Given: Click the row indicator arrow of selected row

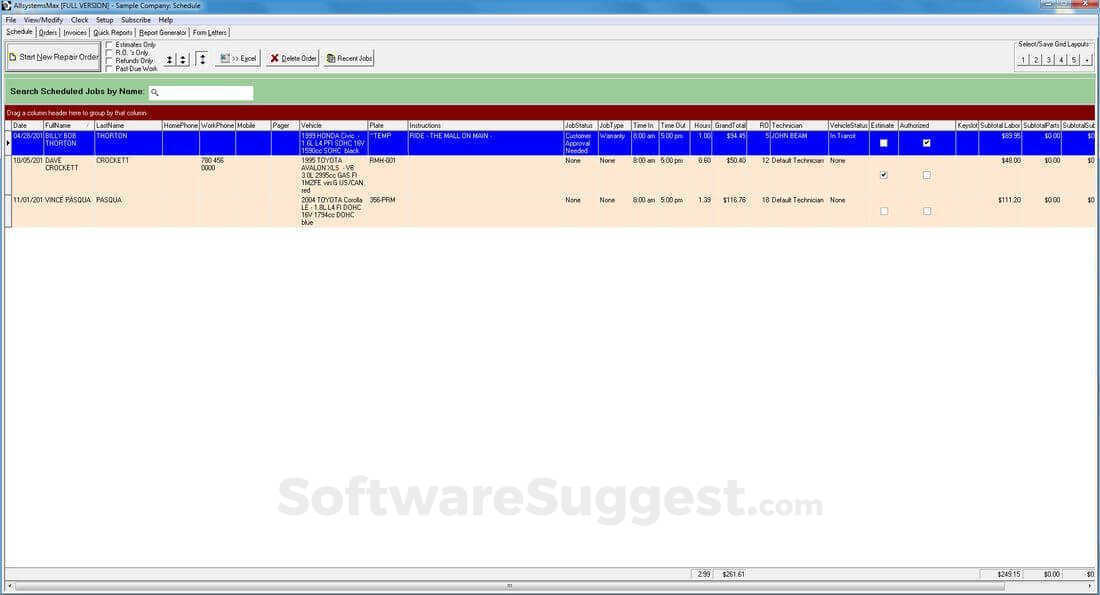Looking at the screenshot, I should (8, 143).
